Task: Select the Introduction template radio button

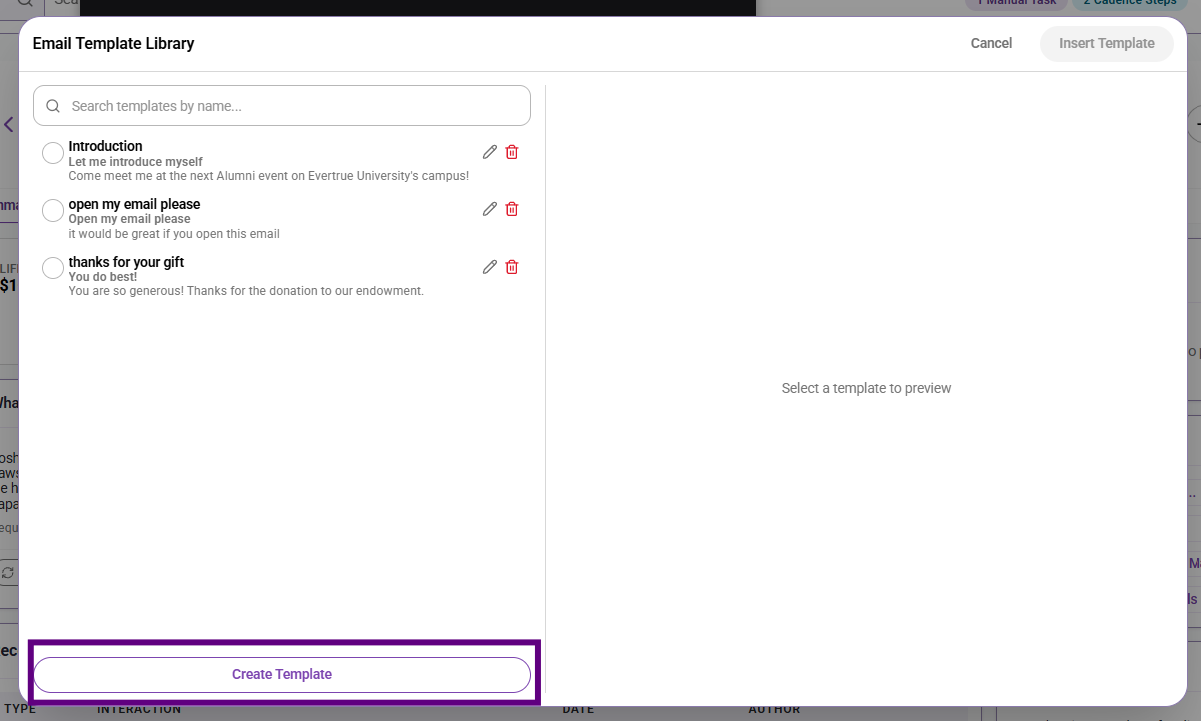Action: point(53,153)
